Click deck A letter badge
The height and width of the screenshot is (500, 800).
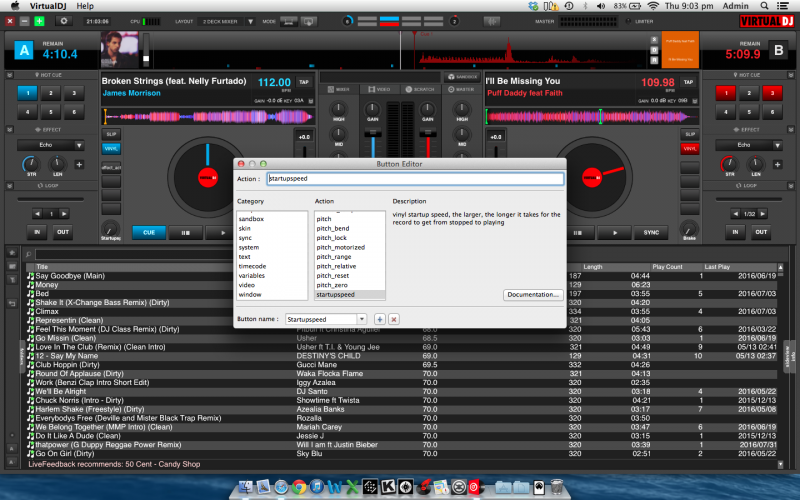(x=23, y=51)
